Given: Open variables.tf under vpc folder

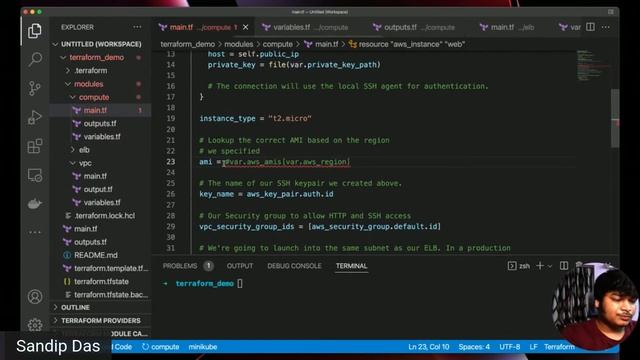Looking at the screenshot, I should pyautogui.click(x=101, y=202).
